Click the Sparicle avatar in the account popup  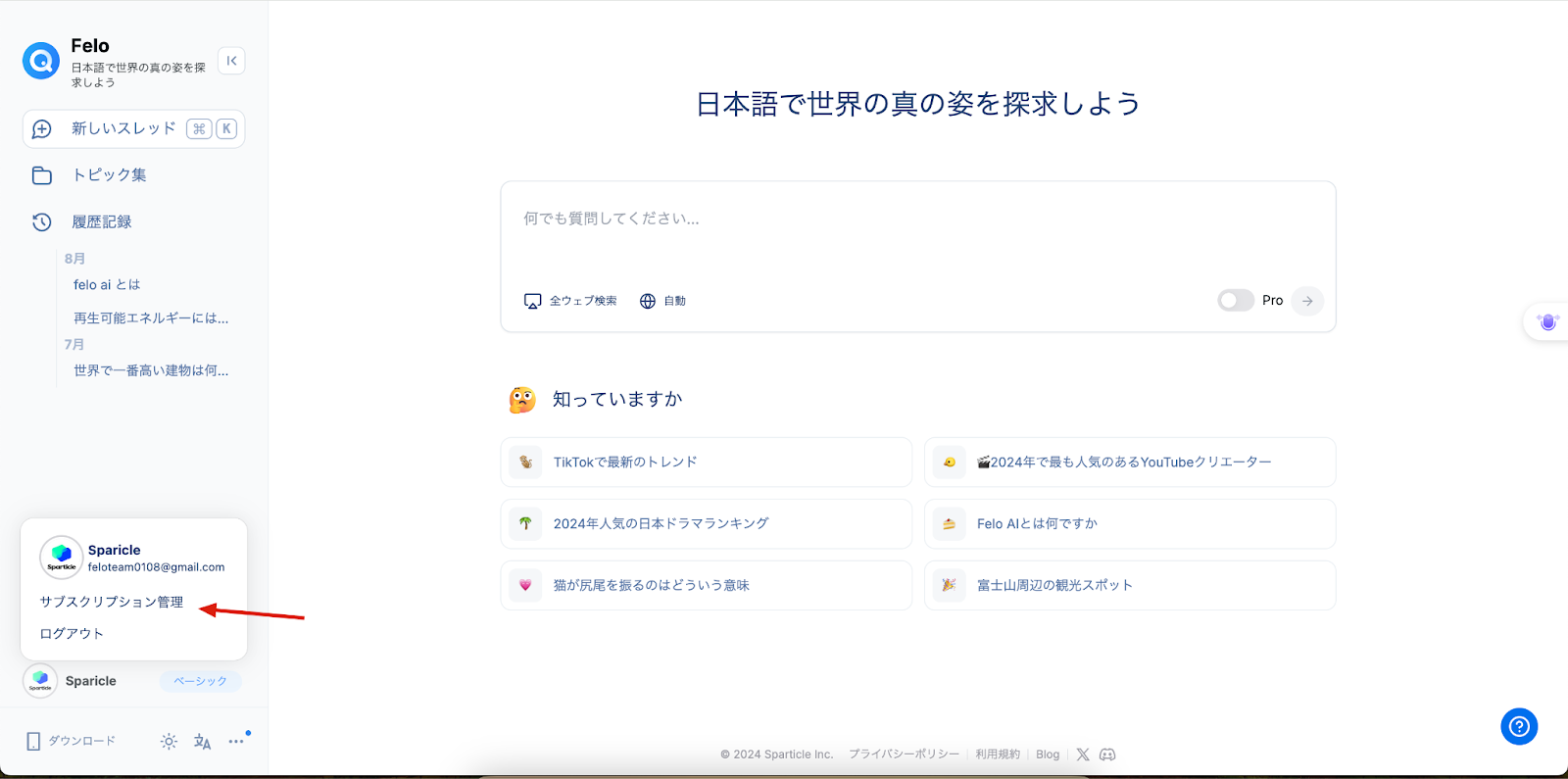(61, 557)
